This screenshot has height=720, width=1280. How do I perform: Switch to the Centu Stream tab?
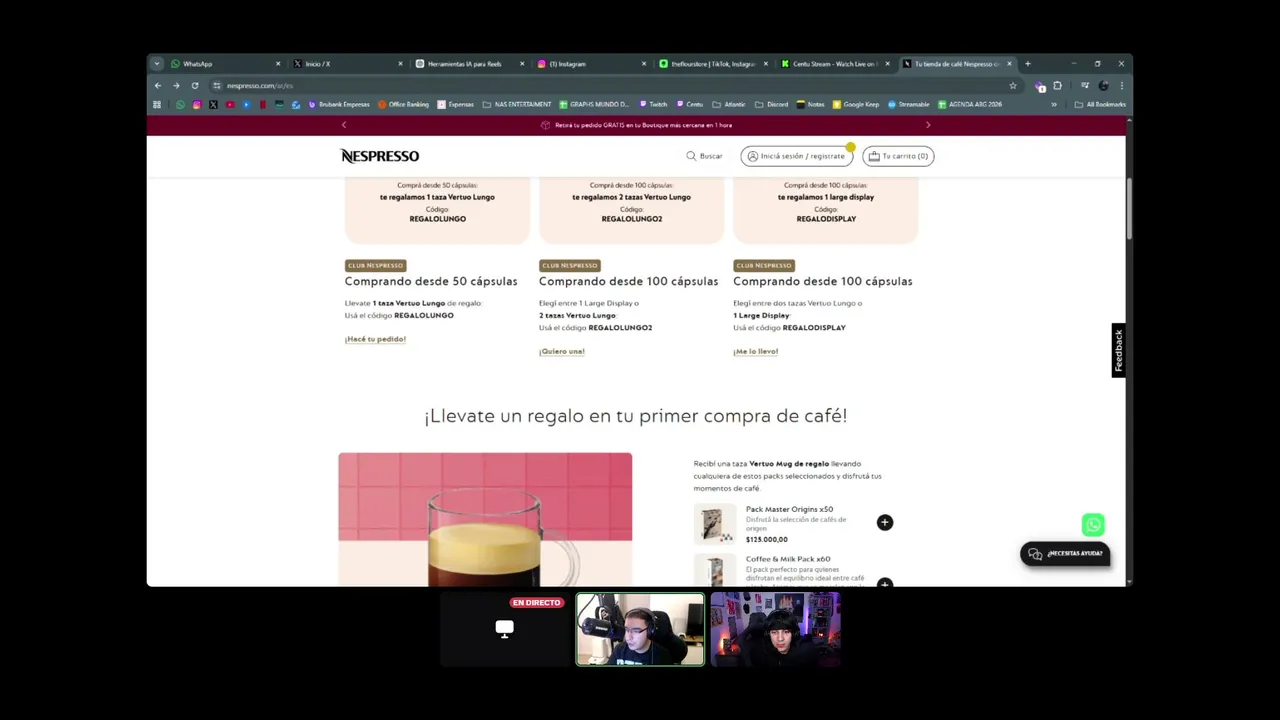click(833, 64)
